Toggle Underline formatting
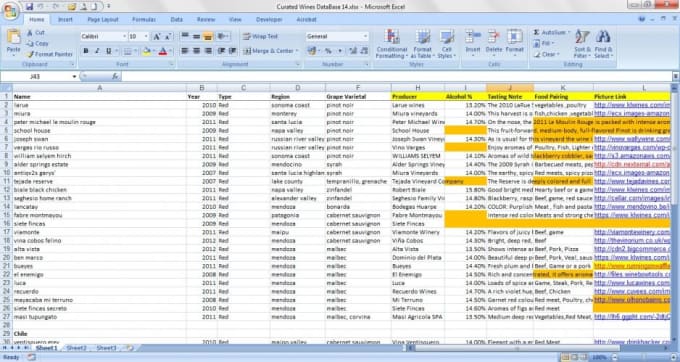680x362 pixels. (108, 51)
